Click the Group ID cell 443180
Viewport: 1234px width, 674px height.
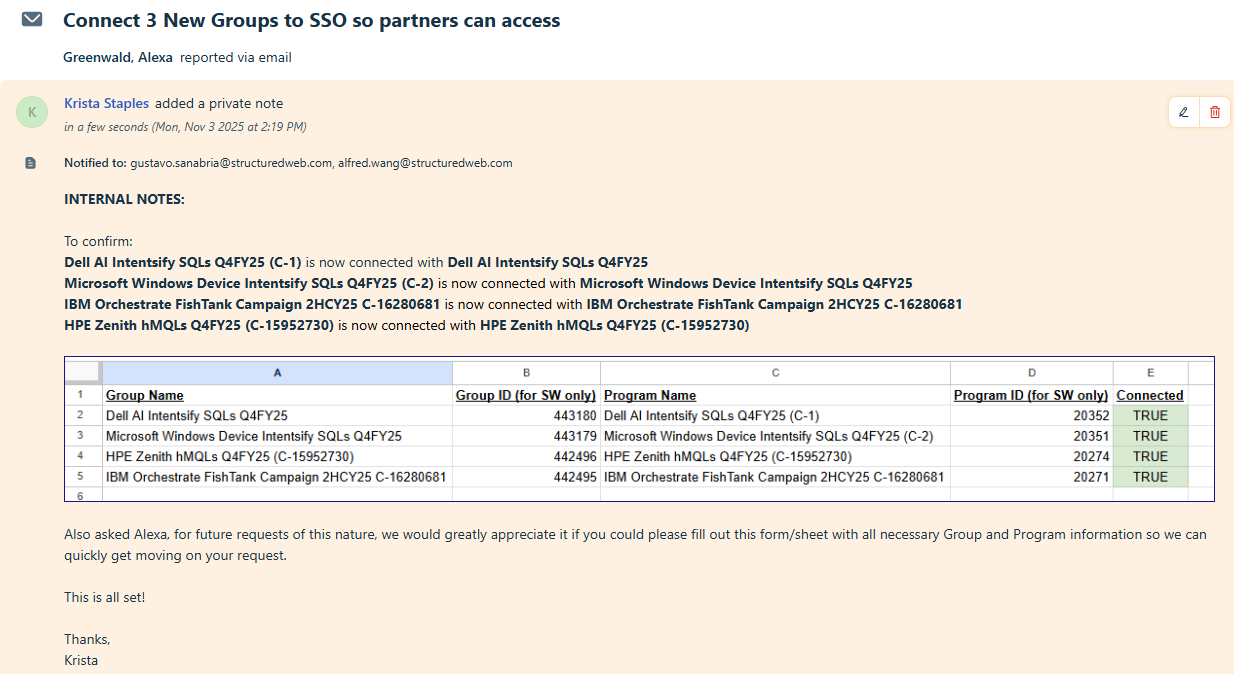pos(574,415)
